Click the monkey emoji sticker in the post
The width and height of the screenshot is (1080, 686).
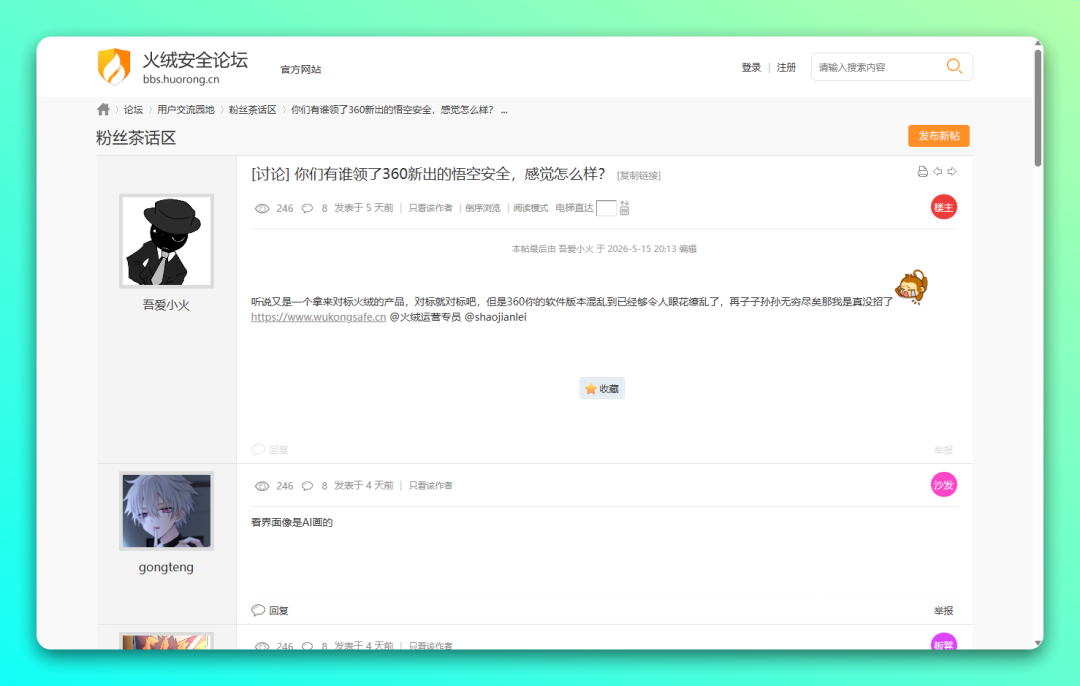(x=912, y=287)
